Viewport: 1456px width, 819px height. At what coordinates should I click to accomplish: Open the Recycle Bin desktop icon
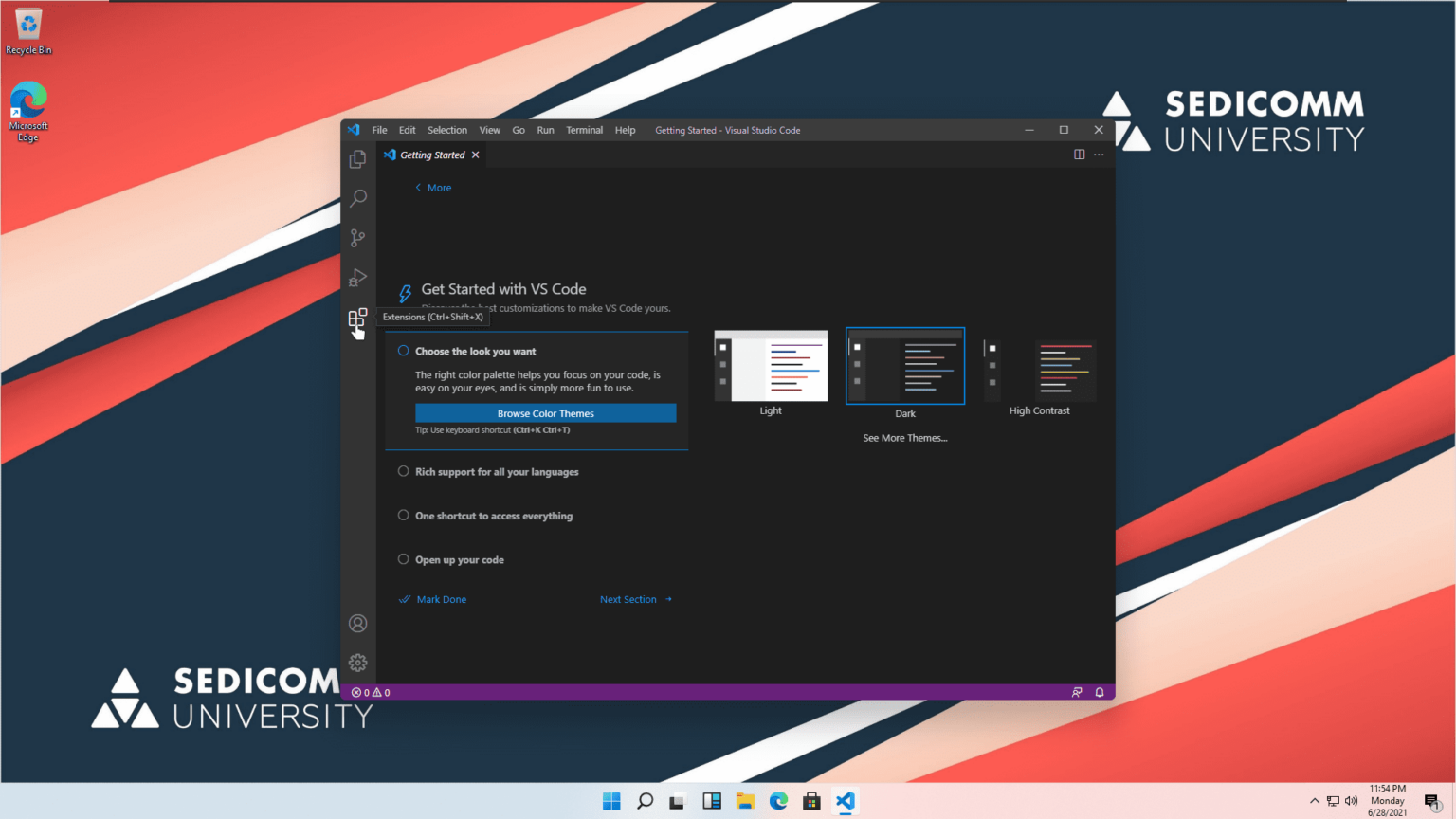[28, 31]
